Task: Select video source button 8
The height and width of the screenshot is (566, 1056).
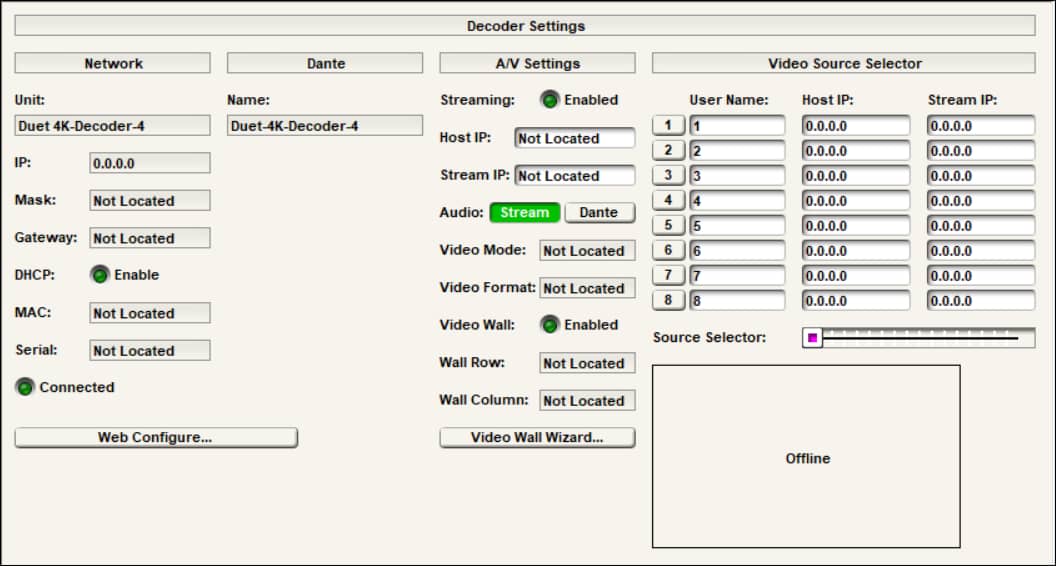Action: [x=668, y=300]
